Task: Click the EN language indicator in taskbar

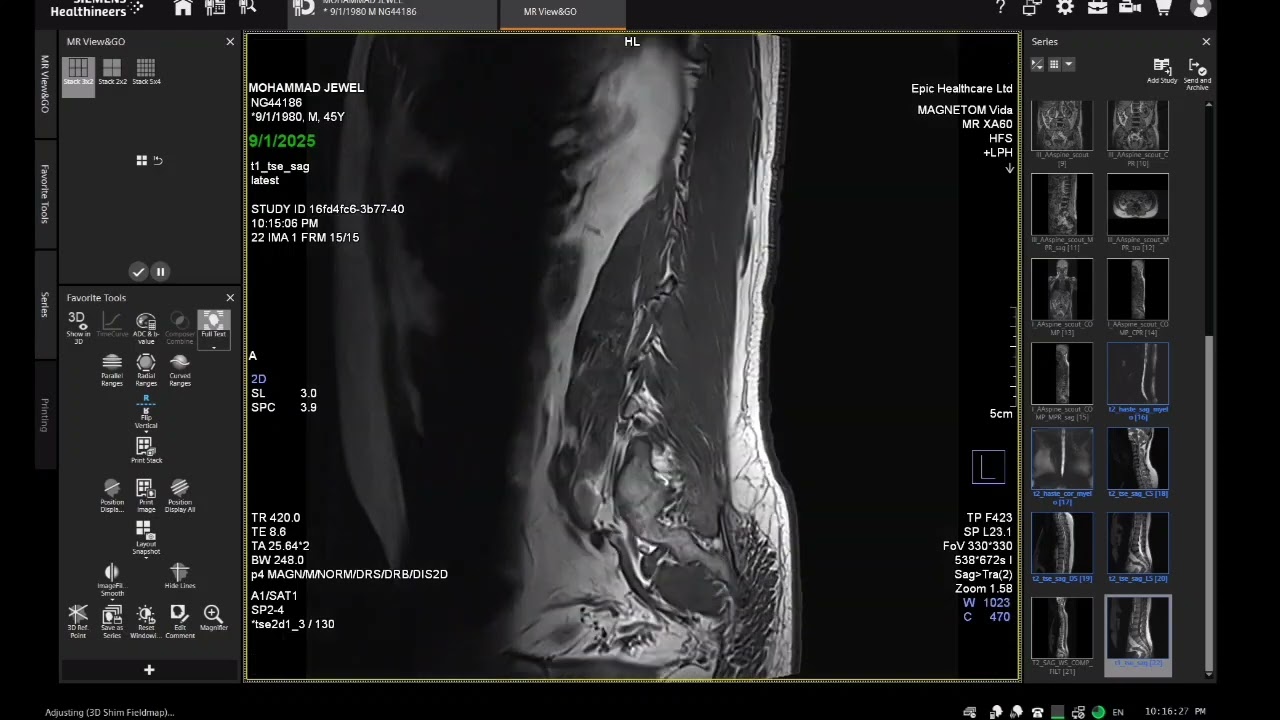Action: pos(1118,712)
